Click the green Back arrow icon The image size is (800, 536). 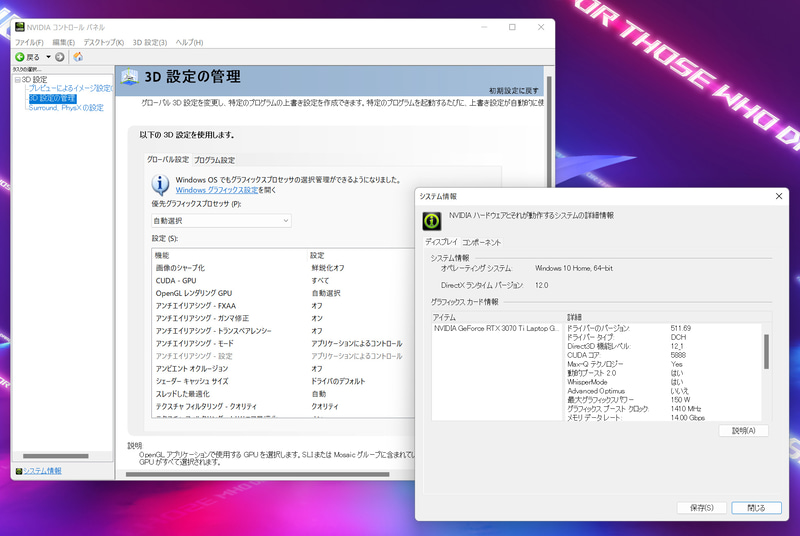(20, 57)
